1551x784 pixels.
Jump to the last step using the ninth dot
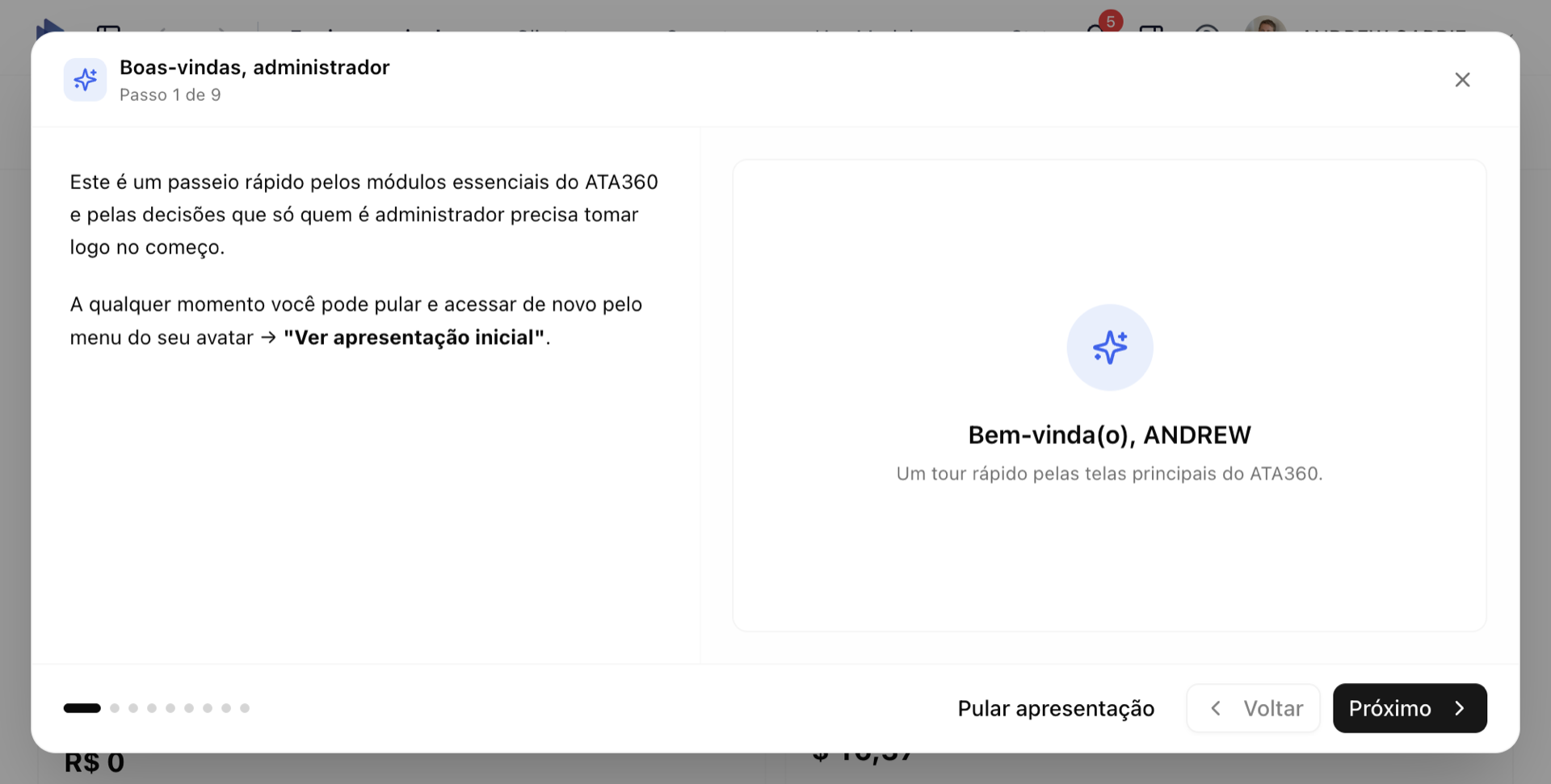point(245,708)
